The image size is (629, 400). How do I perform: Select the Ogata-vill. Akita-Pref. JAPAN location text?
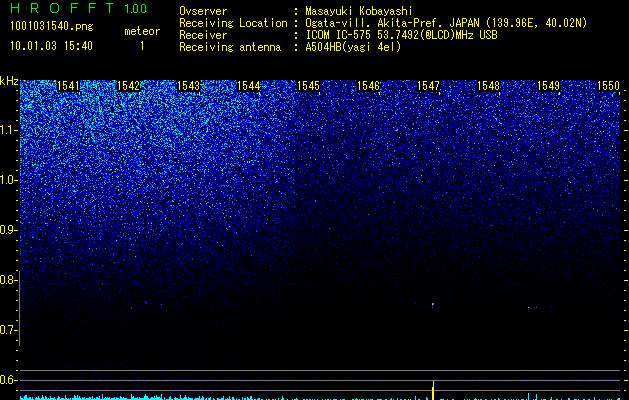(446, 23)
